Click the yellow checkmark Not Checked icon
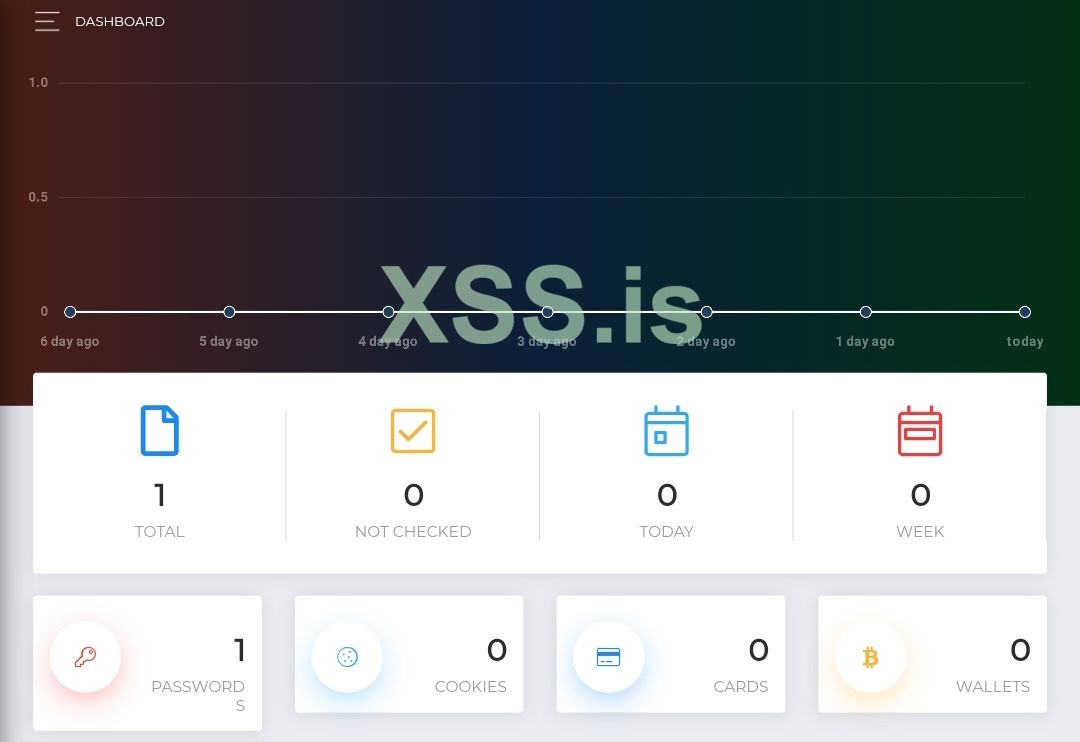This screenshot has height=742, width=1080. pos(413,431)
